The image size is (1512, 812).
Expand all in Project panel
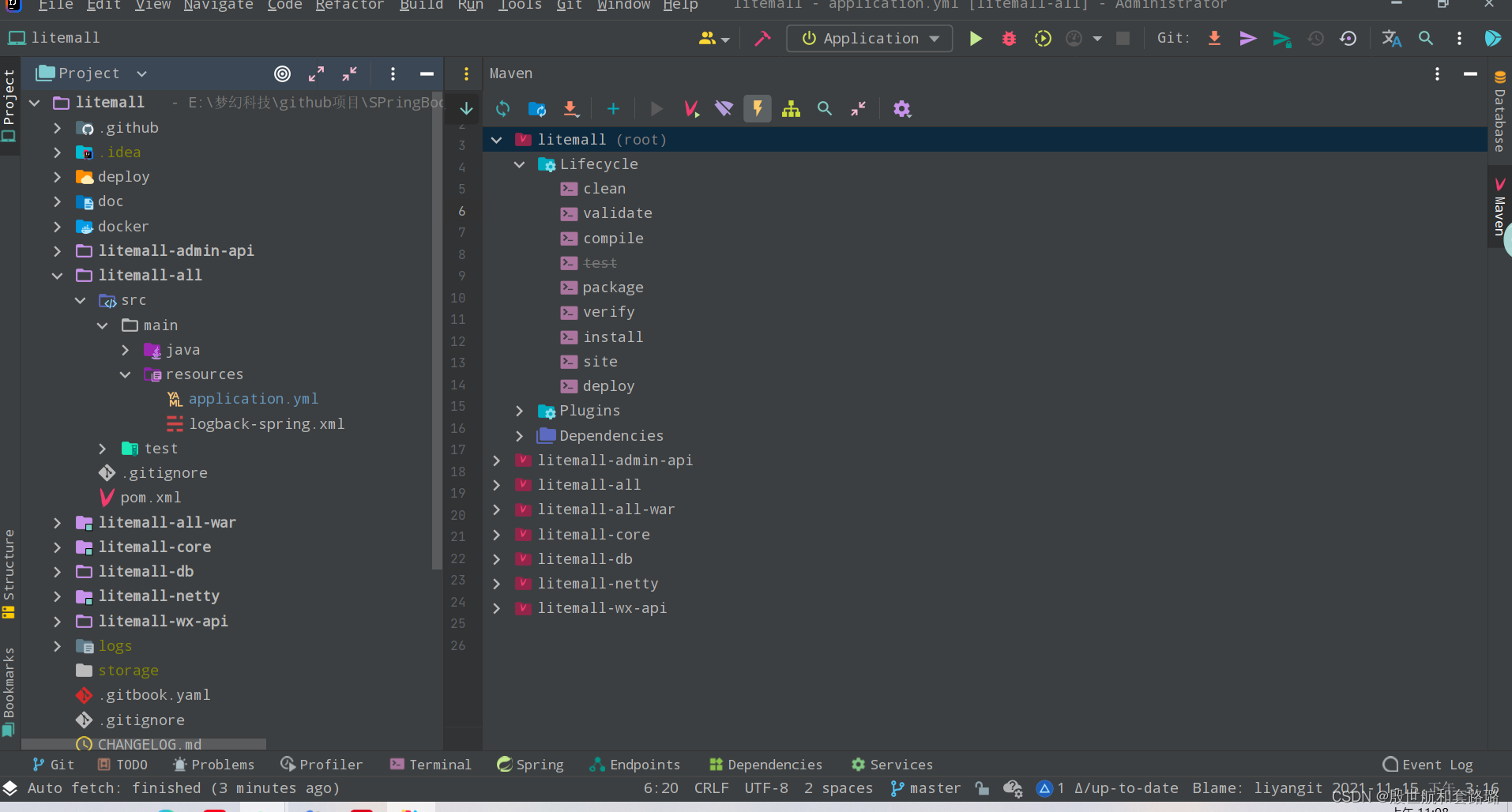point(316,73)
